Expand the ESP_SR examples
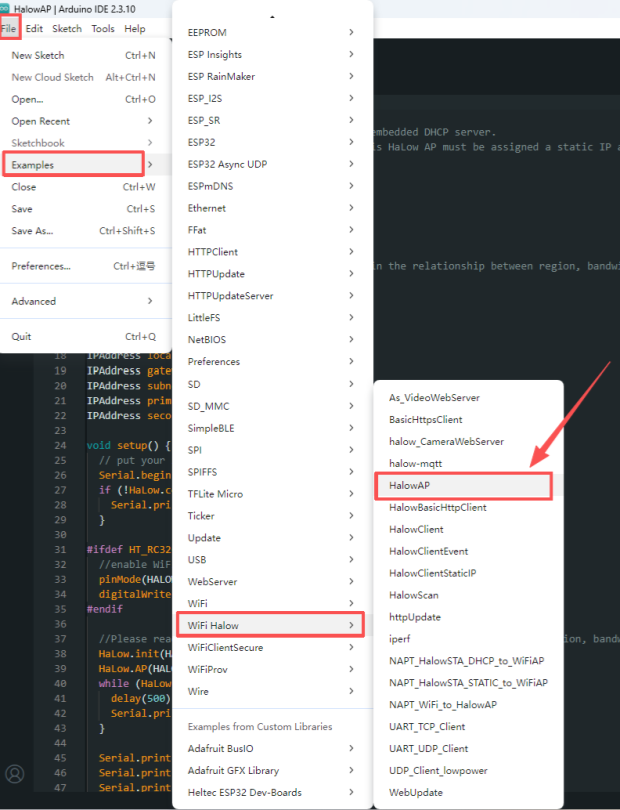 click(x=272, y=120)
